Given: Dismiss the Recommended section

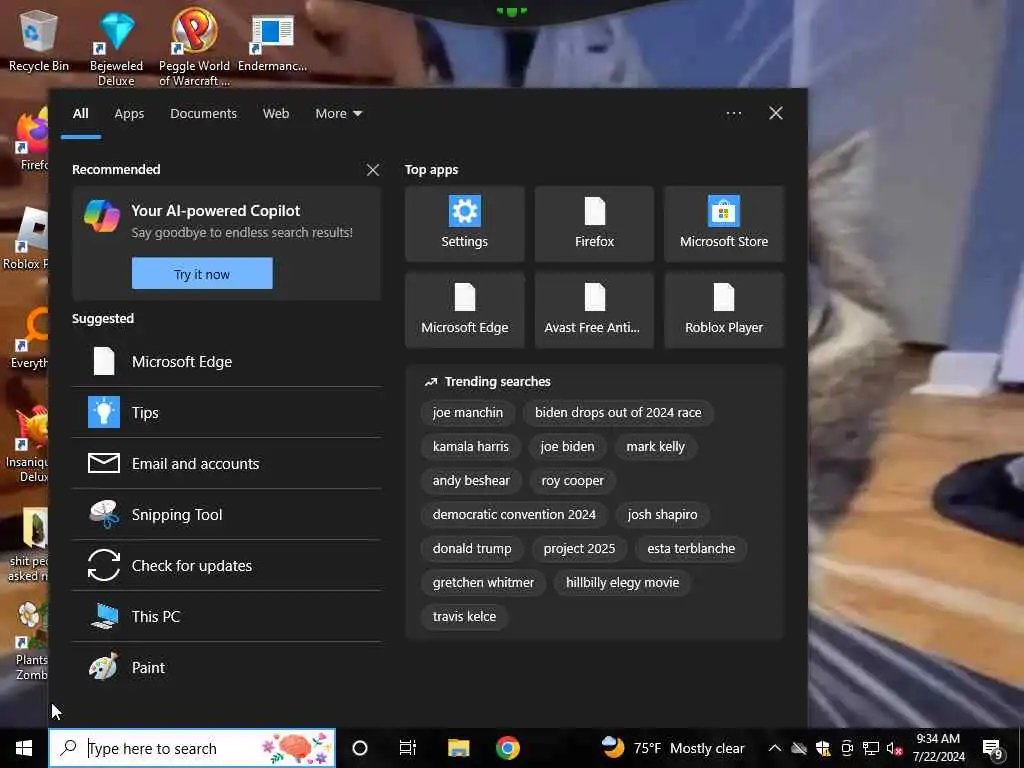Looking at the screenshot, I should click(x=373, y=170).
